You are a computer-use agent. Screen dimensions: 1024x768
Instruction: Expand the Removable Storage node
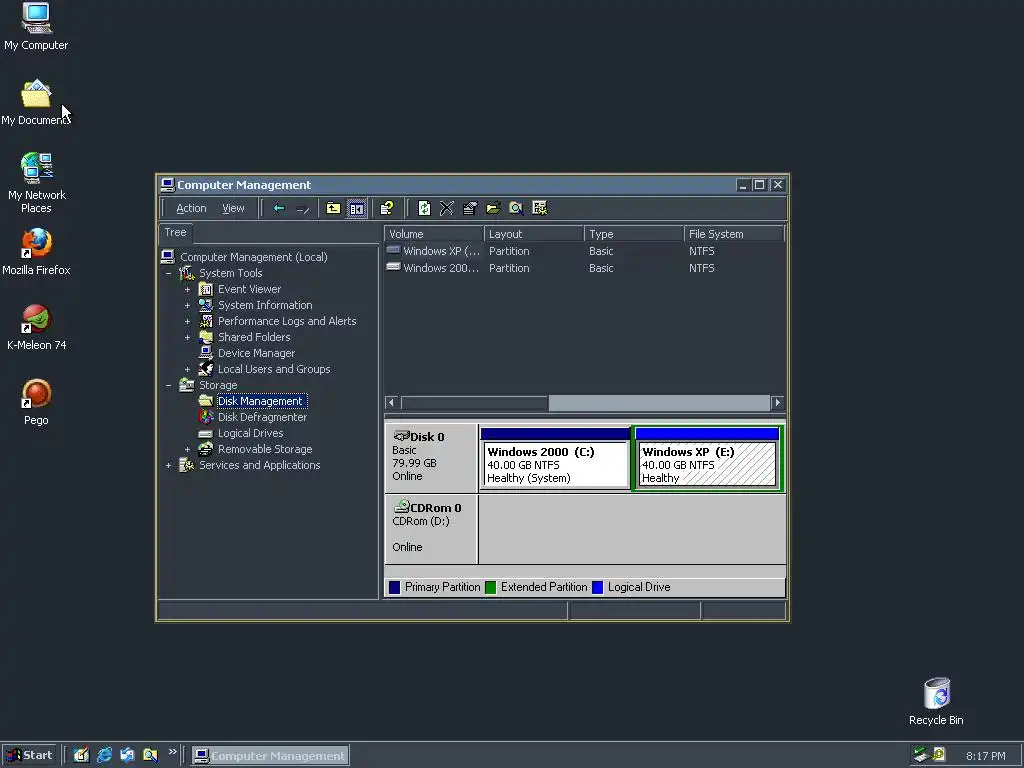187,449
